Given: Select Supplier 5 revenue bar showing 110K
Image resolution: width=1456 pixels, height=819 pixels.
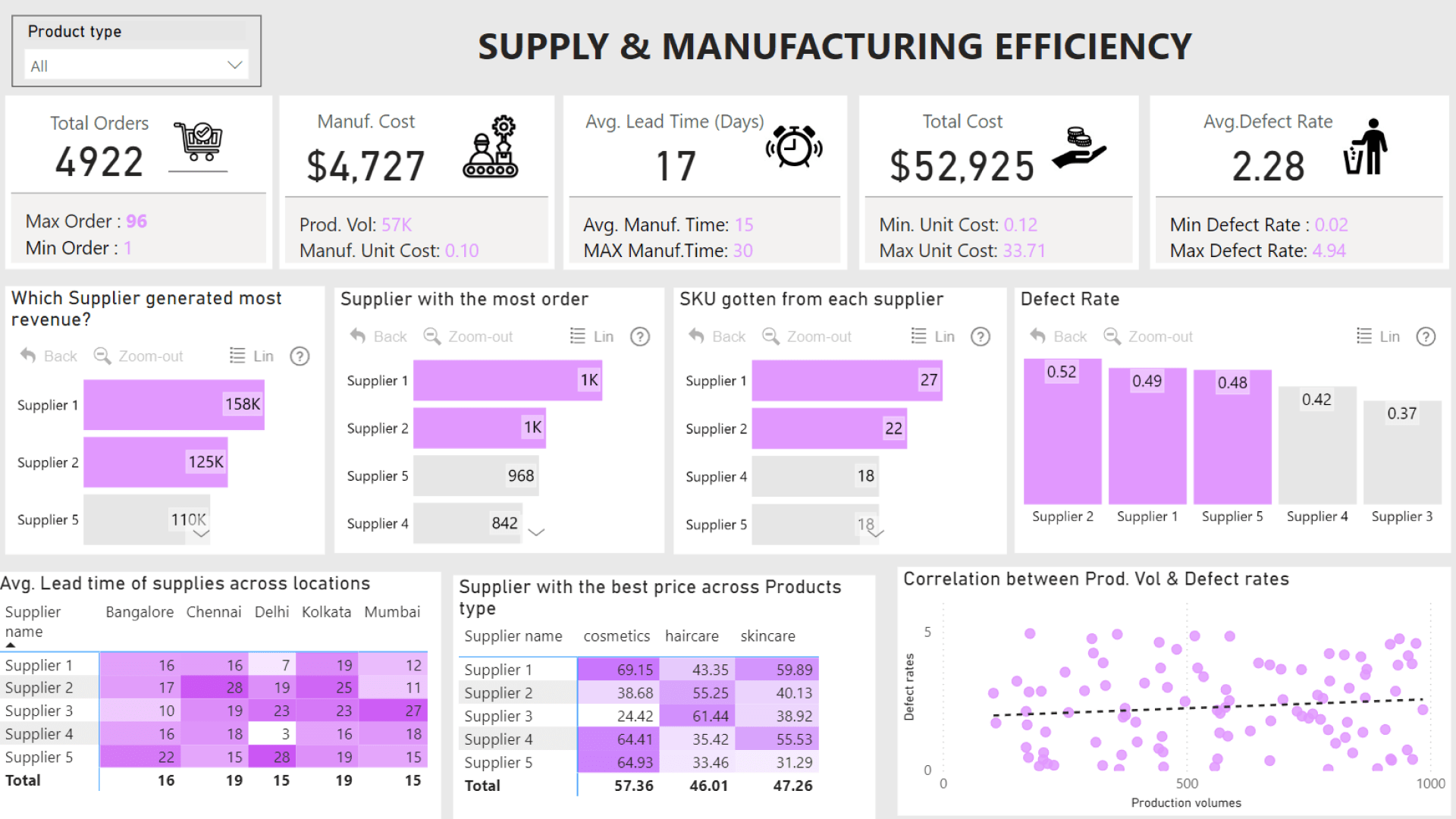Looking at the screenshot, I should 146,519.
